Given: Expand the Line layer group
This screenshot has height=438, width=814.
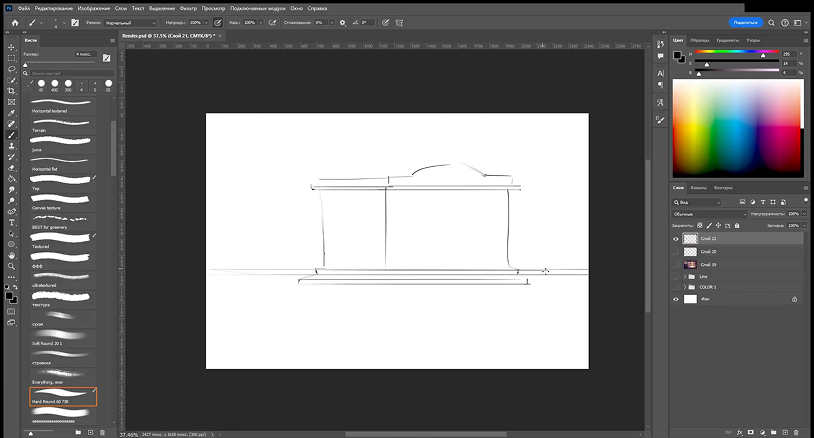Looking at the screenshot, I should click(x=686, y=276).
